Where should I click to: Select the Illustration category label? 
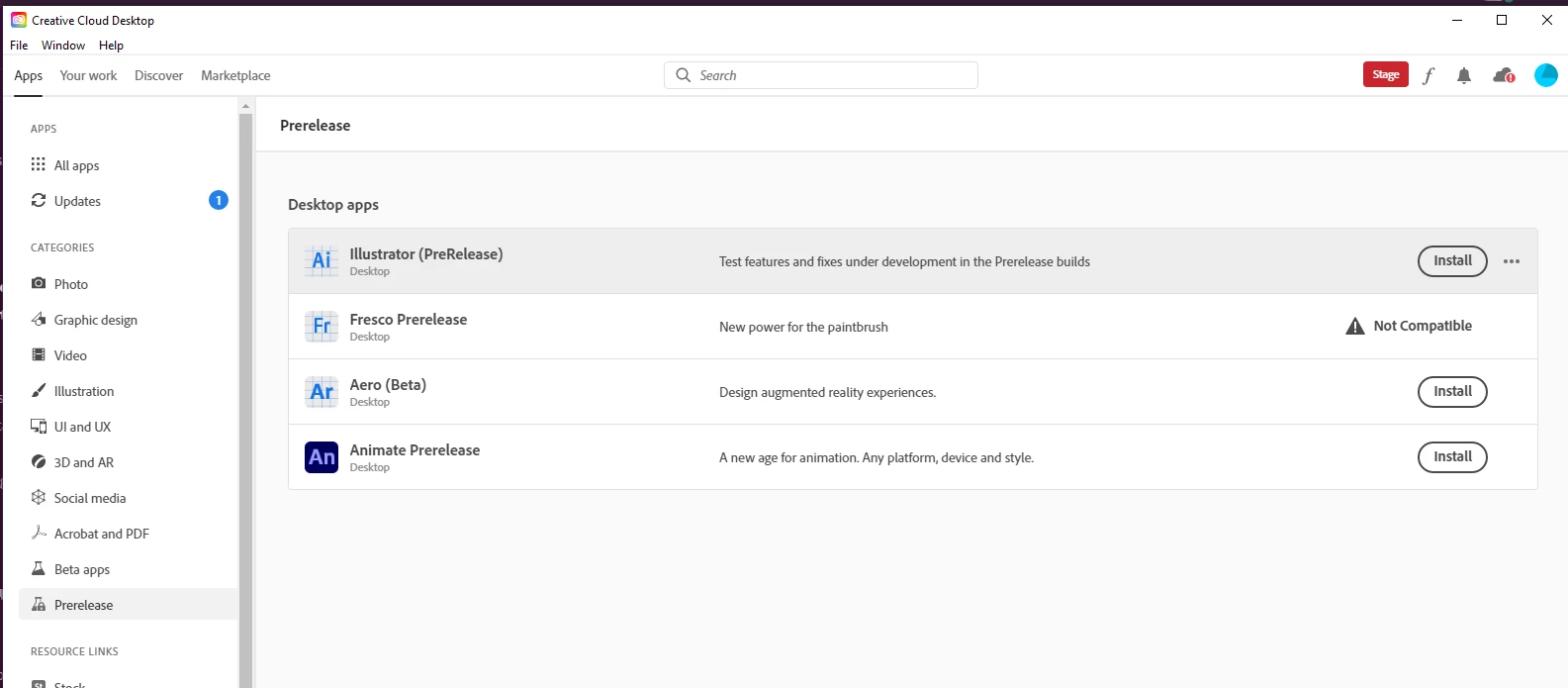[x=84, y=391]
